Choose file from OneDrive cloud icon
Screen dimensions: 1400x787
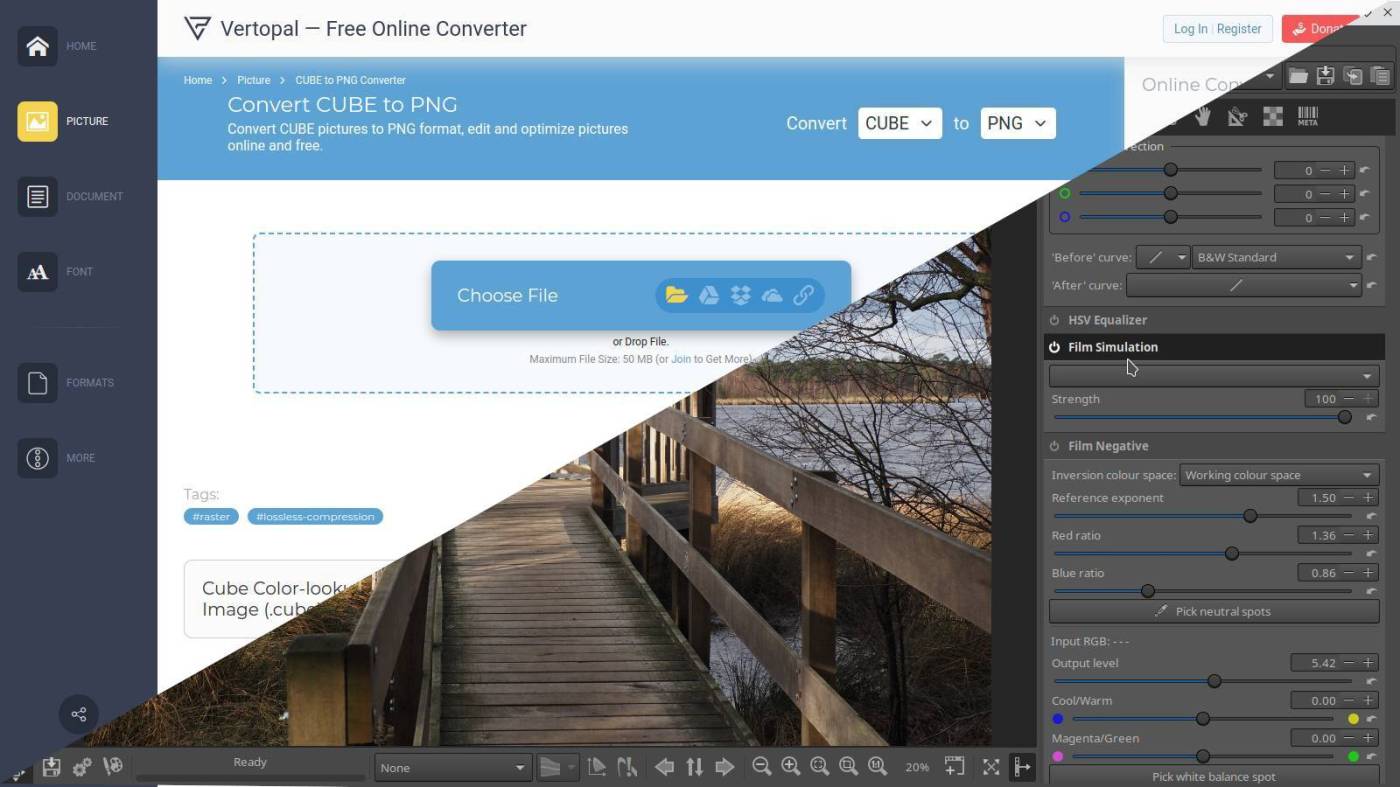[x=772, y=295]
